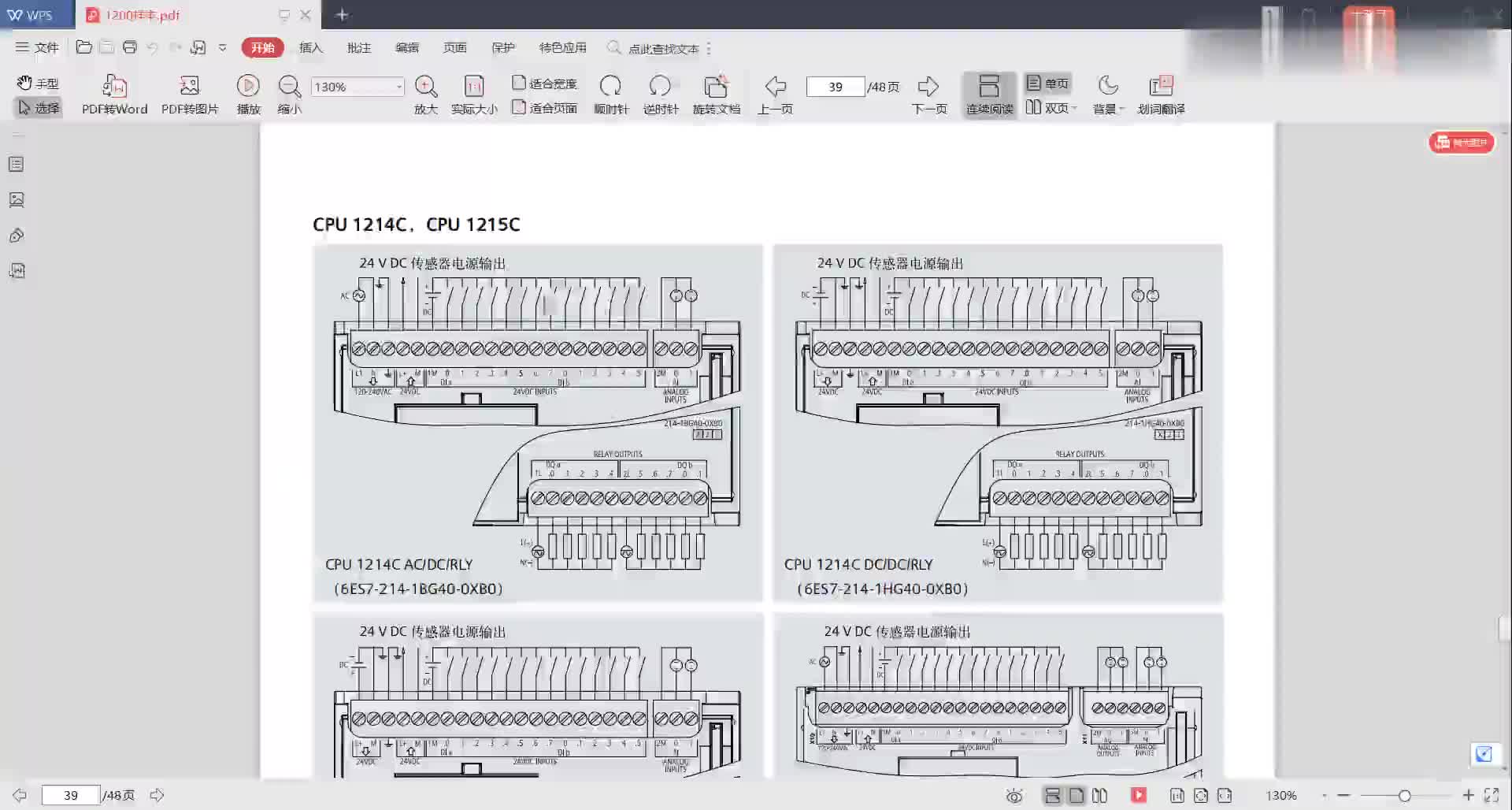
Task: Switch to the 保护 tab
Action: (503, 47)
